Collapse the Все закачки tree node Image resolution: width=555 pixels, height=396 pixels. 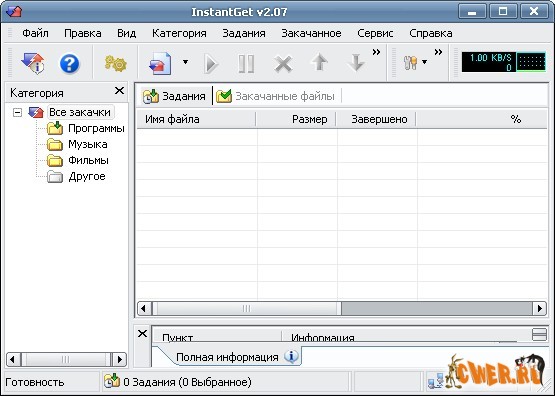[17, 113]
